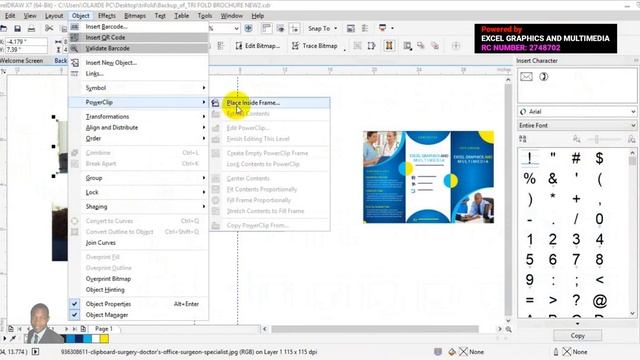Click the Trace Bitmap tool
This screenshot has height=360, width=640.
coord(315,46)
